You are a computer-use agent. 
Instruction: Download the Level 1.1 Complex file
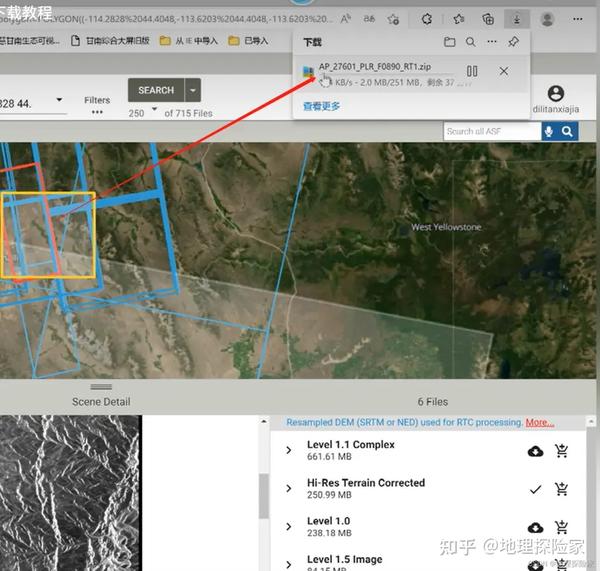click(535, 451)
